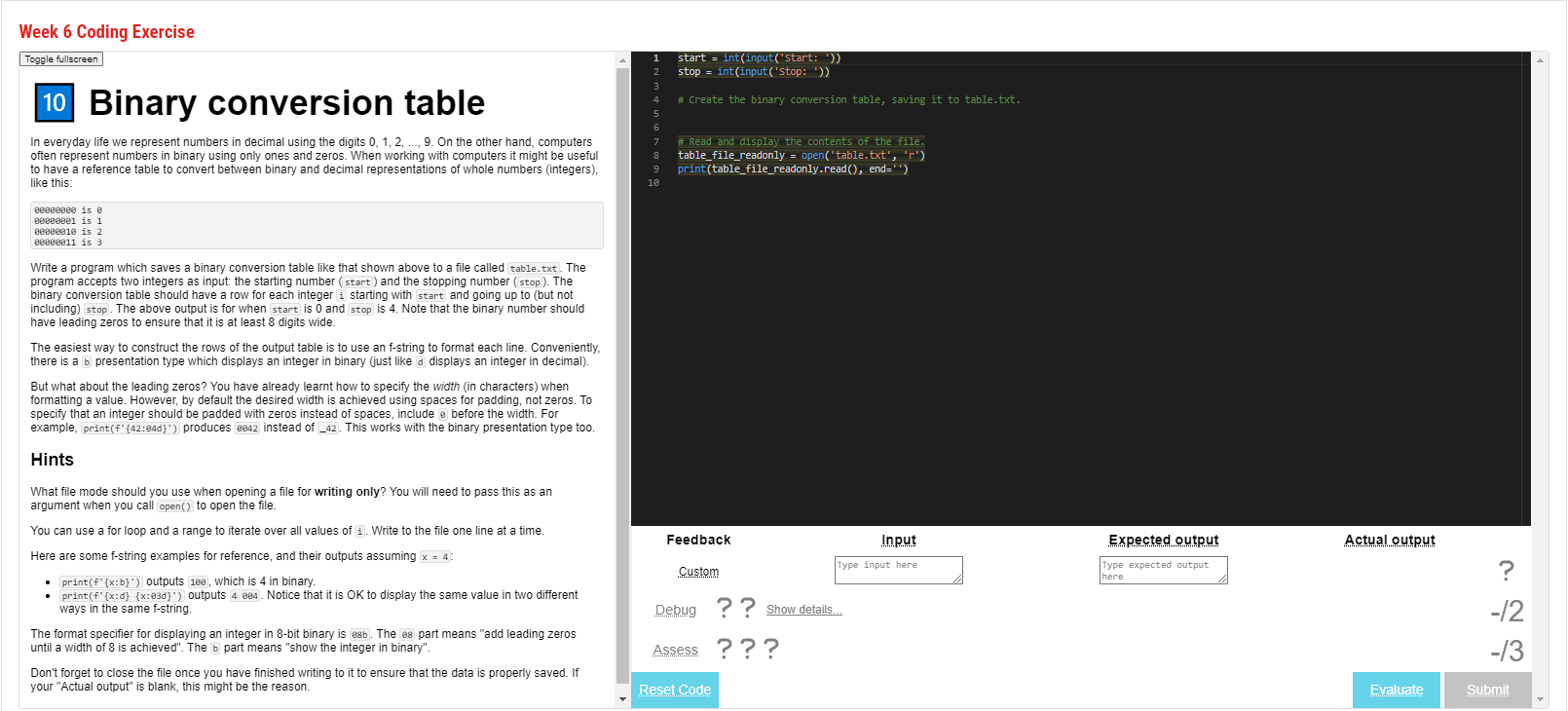Click the Expected output column header

(x=1164, y=540)
